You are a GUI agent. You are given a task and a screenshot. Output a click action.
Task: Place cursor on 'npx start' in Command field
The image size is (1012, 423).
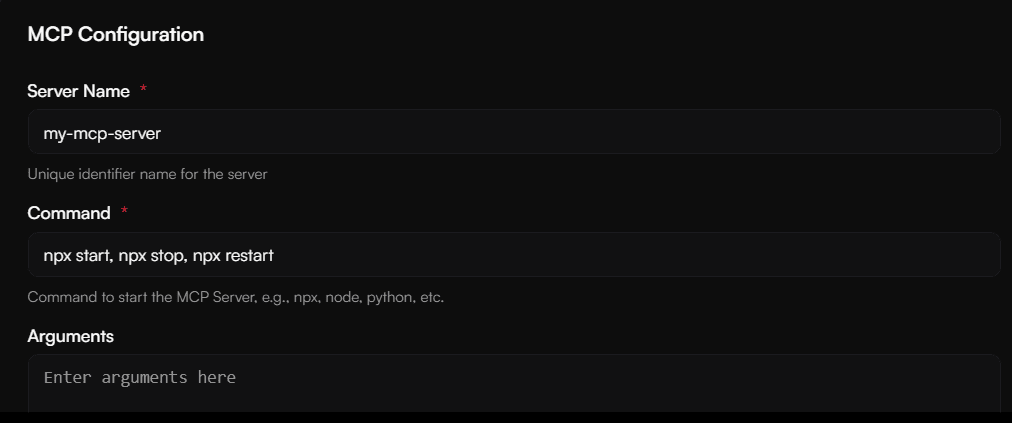tap(77, 255)
